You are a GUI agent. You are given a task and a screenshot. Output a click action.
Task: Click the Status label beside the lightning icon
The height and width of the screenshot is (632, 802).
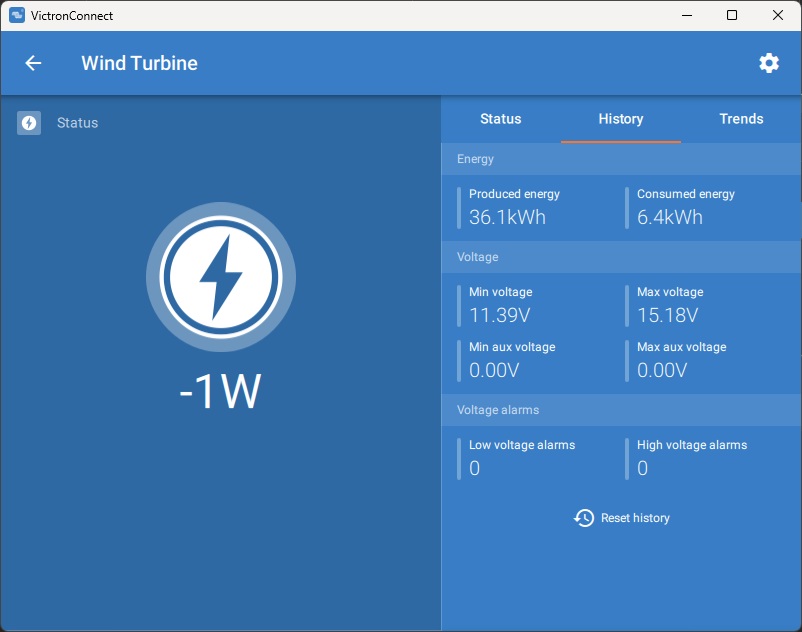(x=77, y=123)
